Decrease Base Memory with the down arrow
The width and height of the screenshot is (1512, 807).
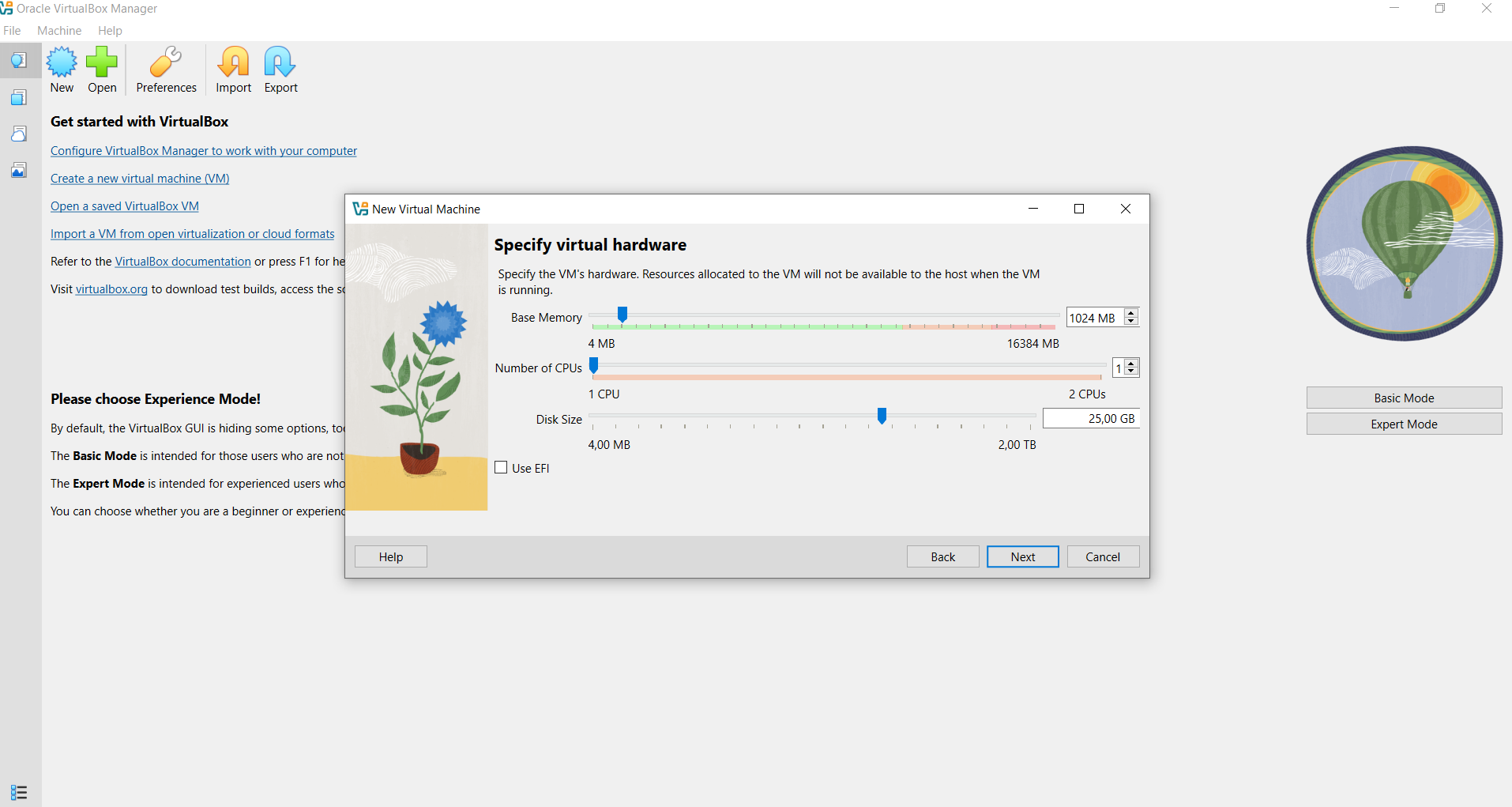(x=1131, y=322)
